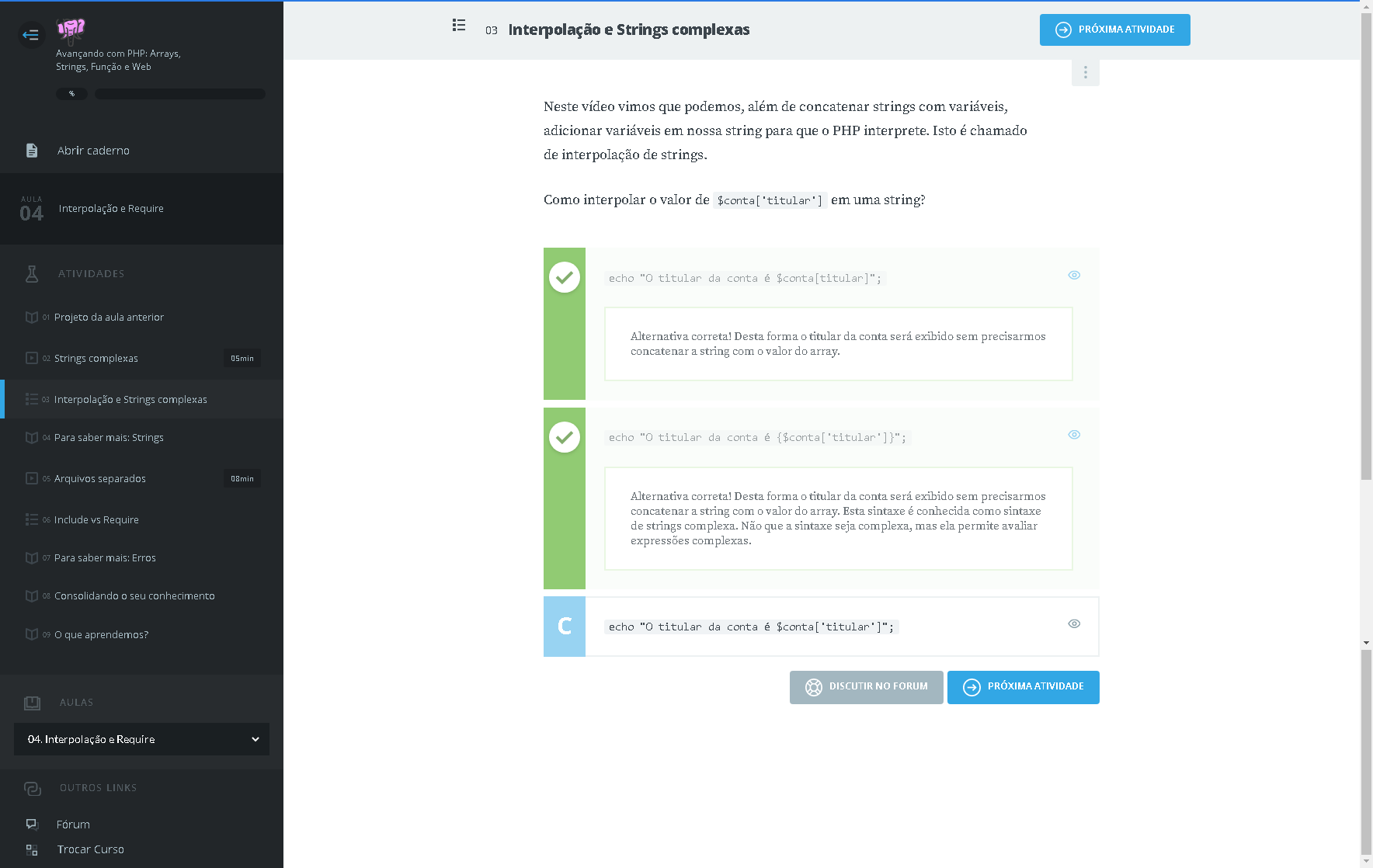Open the notebook via Abrir caderno icon
The height and width of the screenshot is (868, 1373).
[x=32, y=151]
